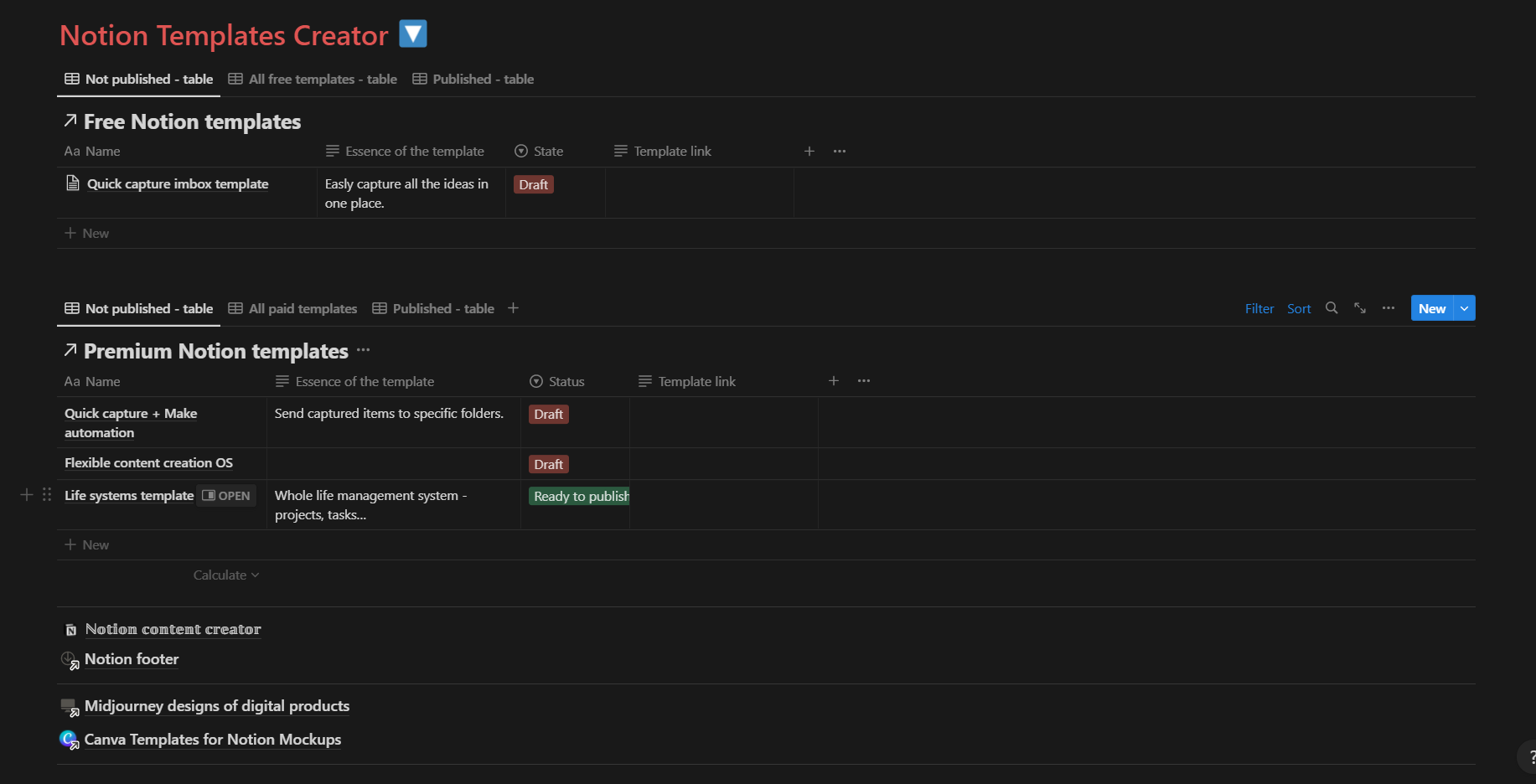The height and width of the screenshot is (784, 1536).
Task: Click Draft status of Flexible content creation OS
Action: click(x=548, y=464)
